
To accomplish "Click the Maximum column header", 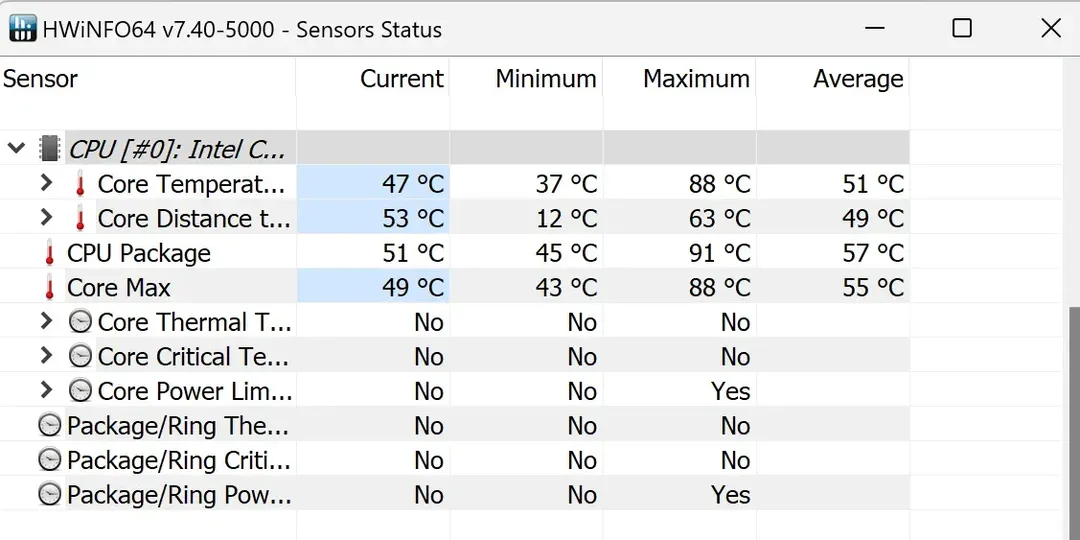I will (696, 80).
